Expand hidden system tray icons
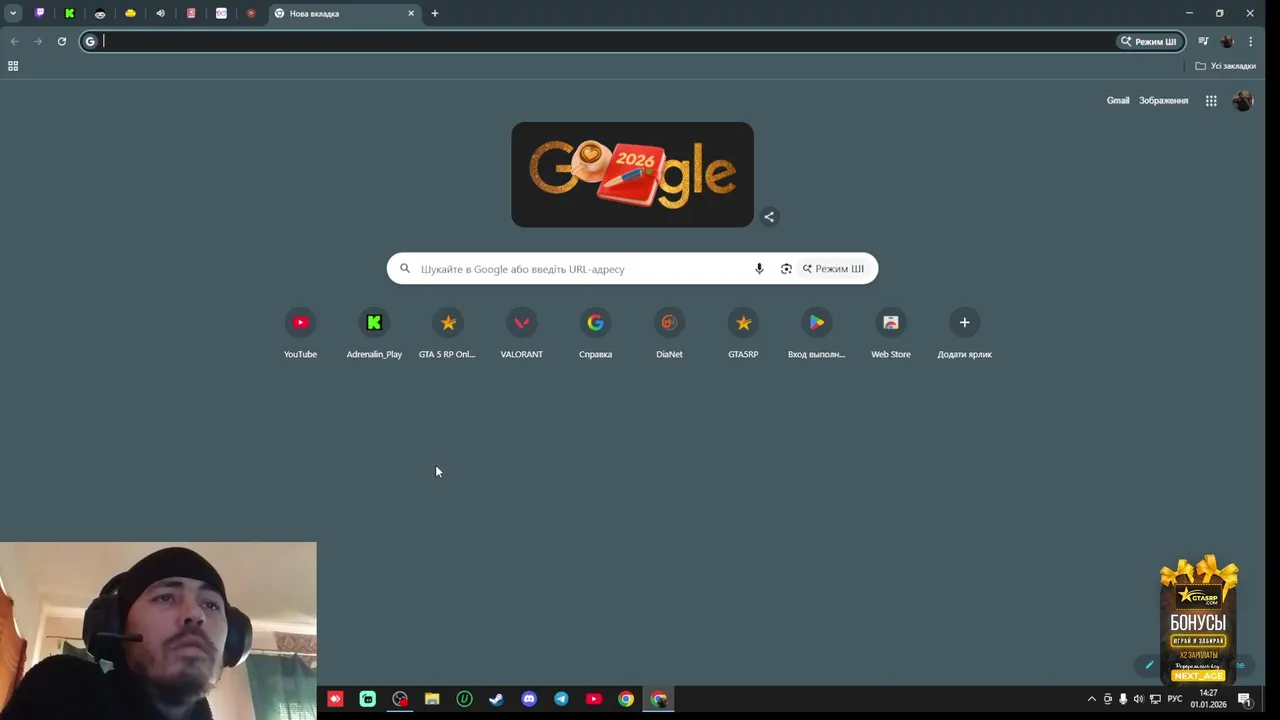This screenshot has height=720, width=1280. point(1091,699)
